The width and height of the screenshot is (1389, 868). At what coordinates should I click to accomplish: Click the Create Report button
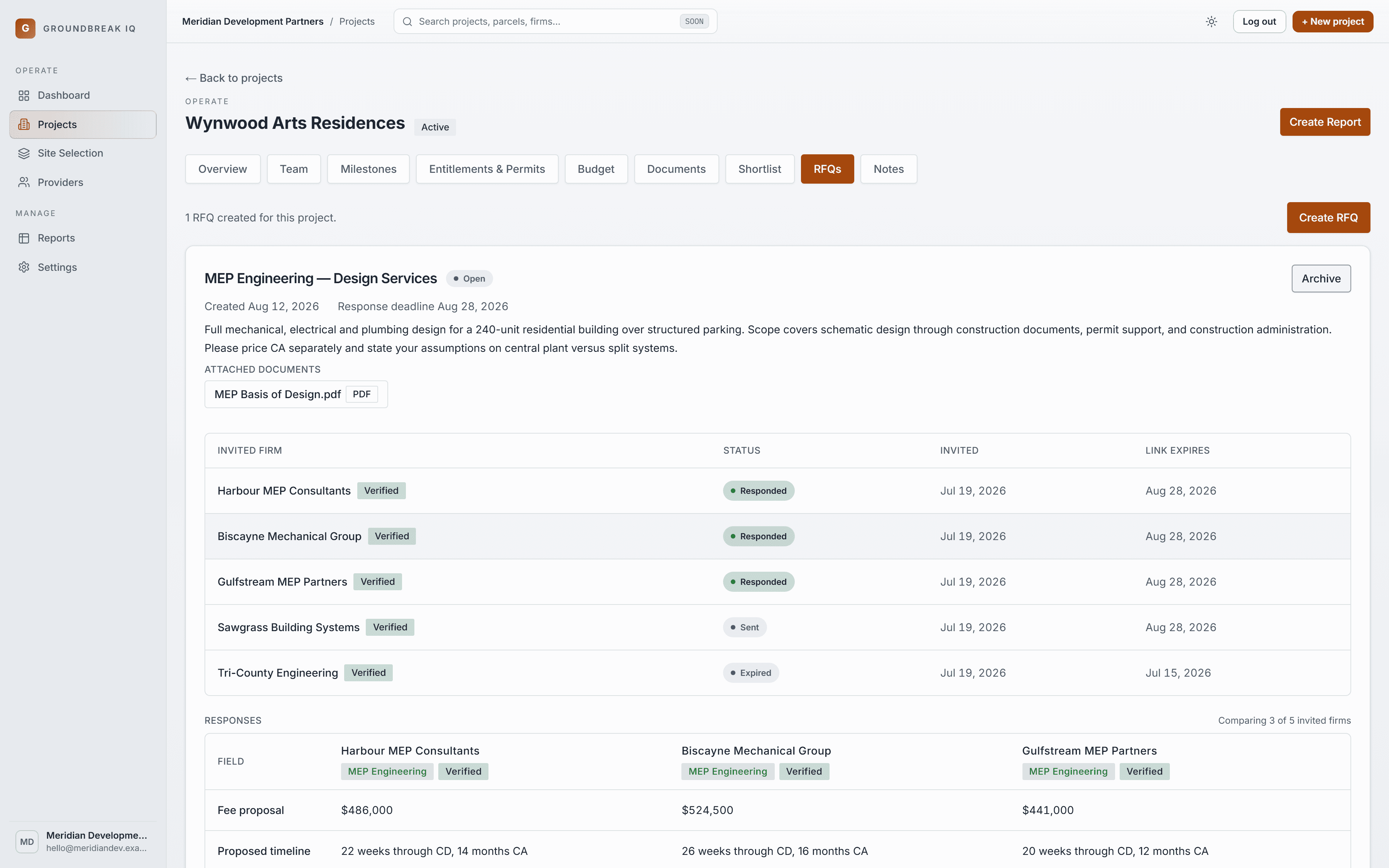(x=1325, y=122)
